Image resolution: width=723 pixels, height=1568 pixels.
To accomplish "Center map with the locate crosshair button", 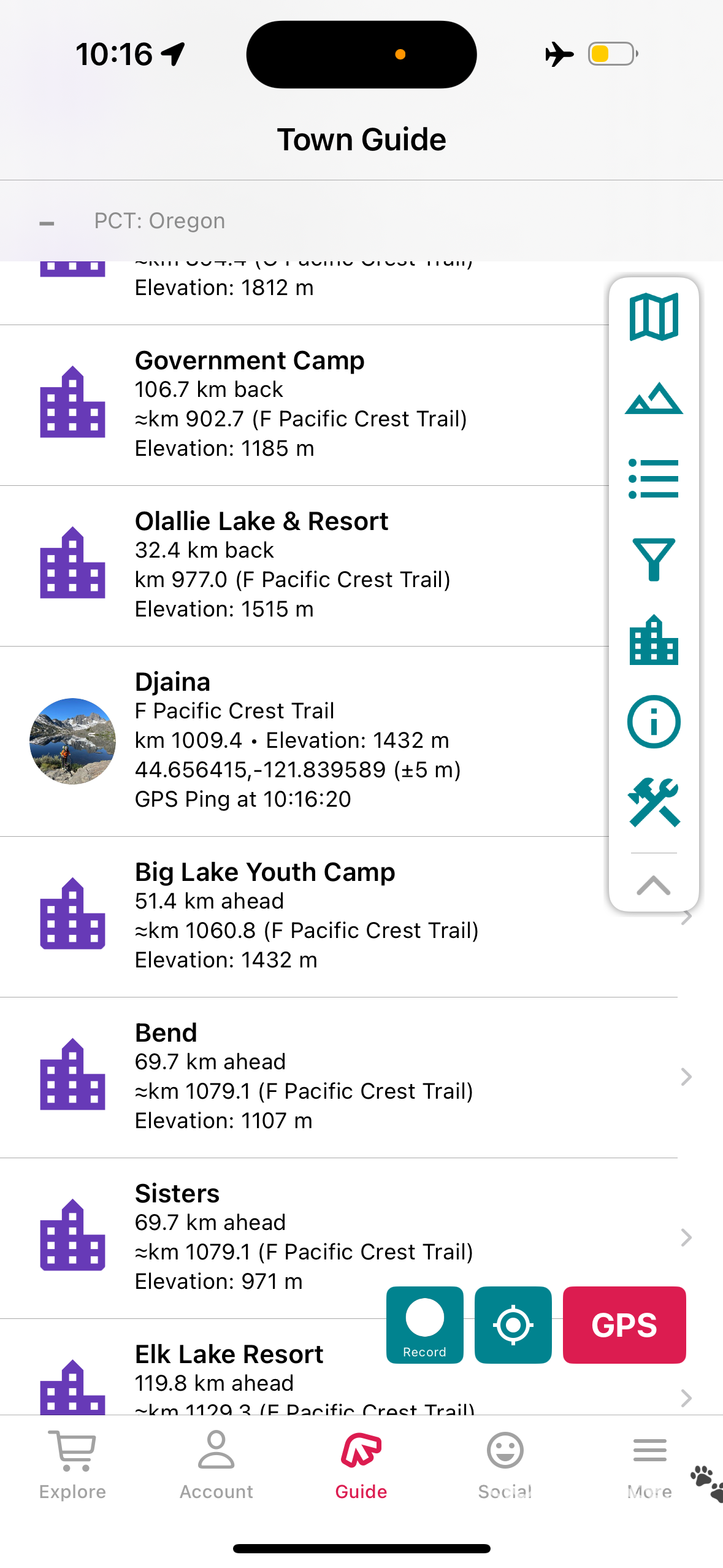I will pyautogui.click(x=513, y=1324).
